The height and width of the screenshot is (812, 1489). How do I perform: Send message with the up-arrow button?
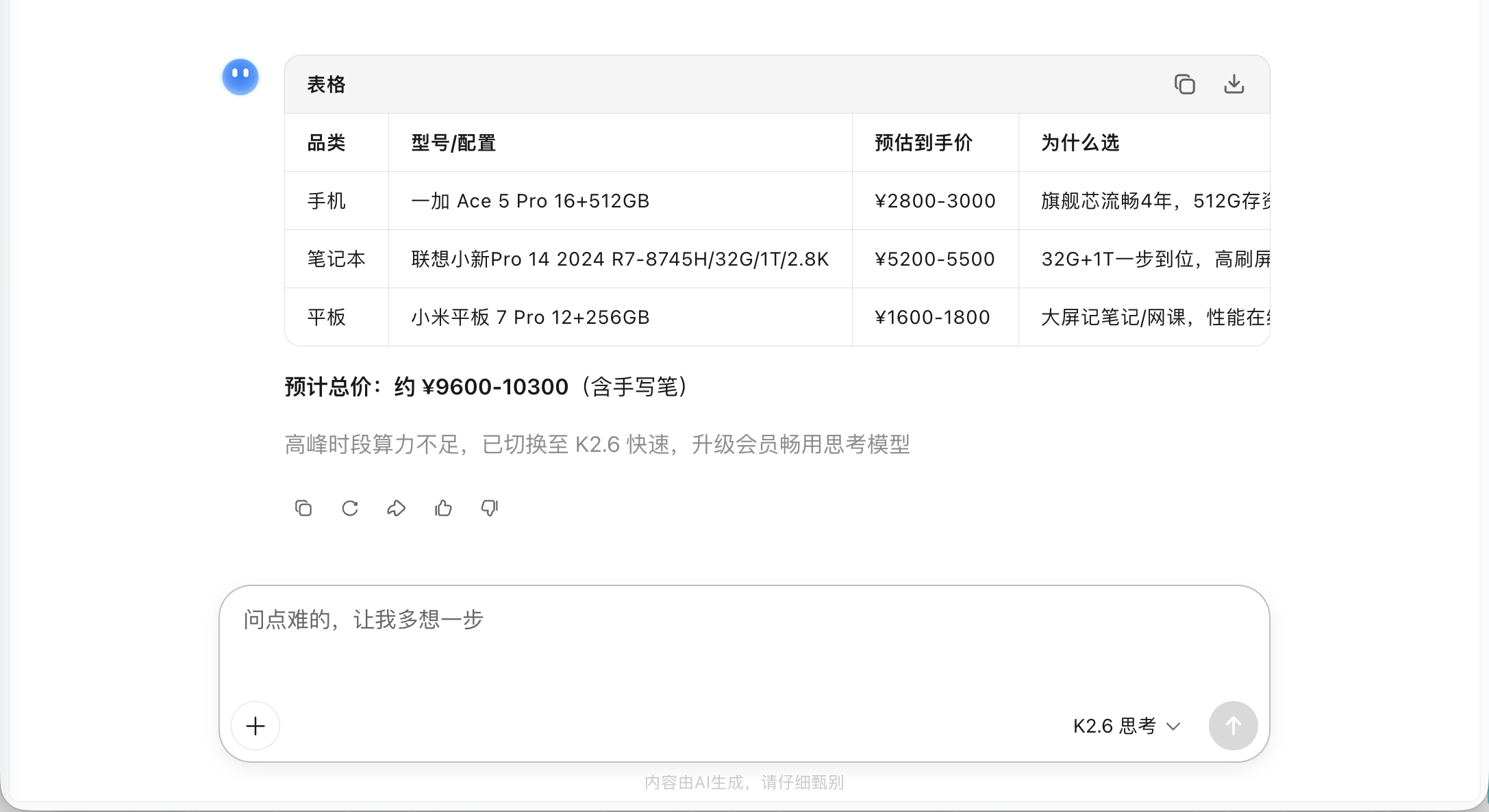pyautogui.click(x=1233, y=726)
